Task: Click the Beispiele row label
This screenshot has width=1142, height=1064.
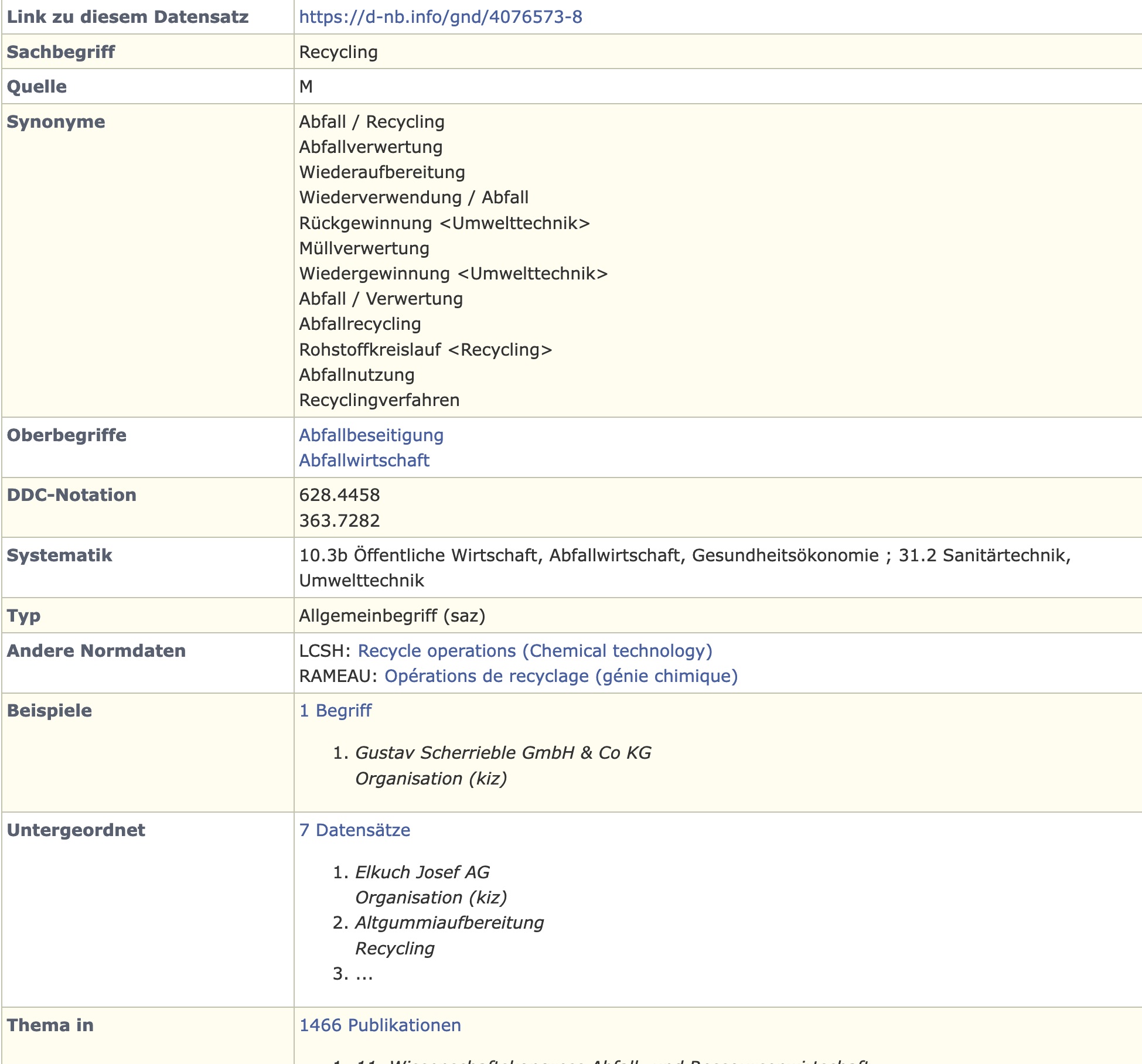Action: (x=49, y=711)
